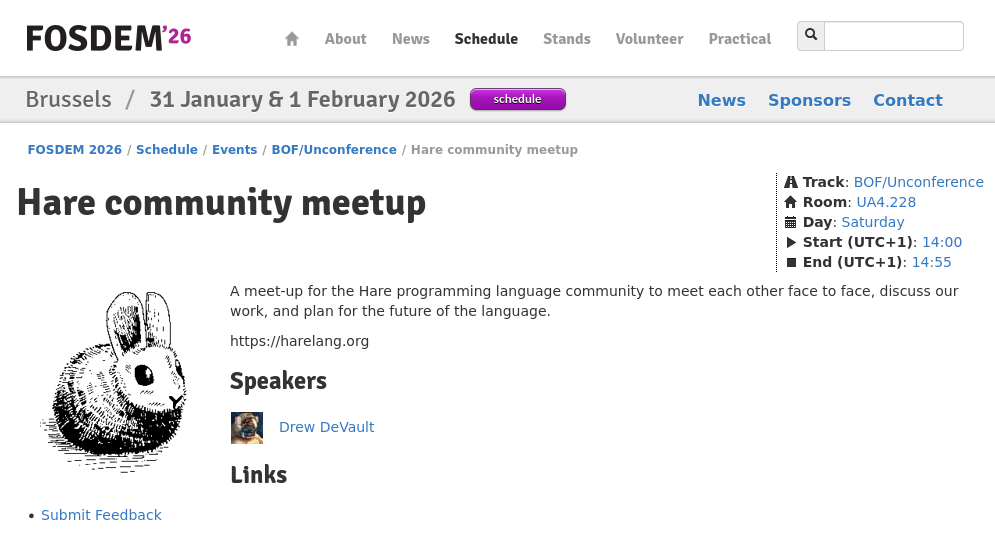Open the BOF/Unconference track link in the sidebar
This screenshot has height=550, width=995.
pyautogui.click(x=918, y=182)
